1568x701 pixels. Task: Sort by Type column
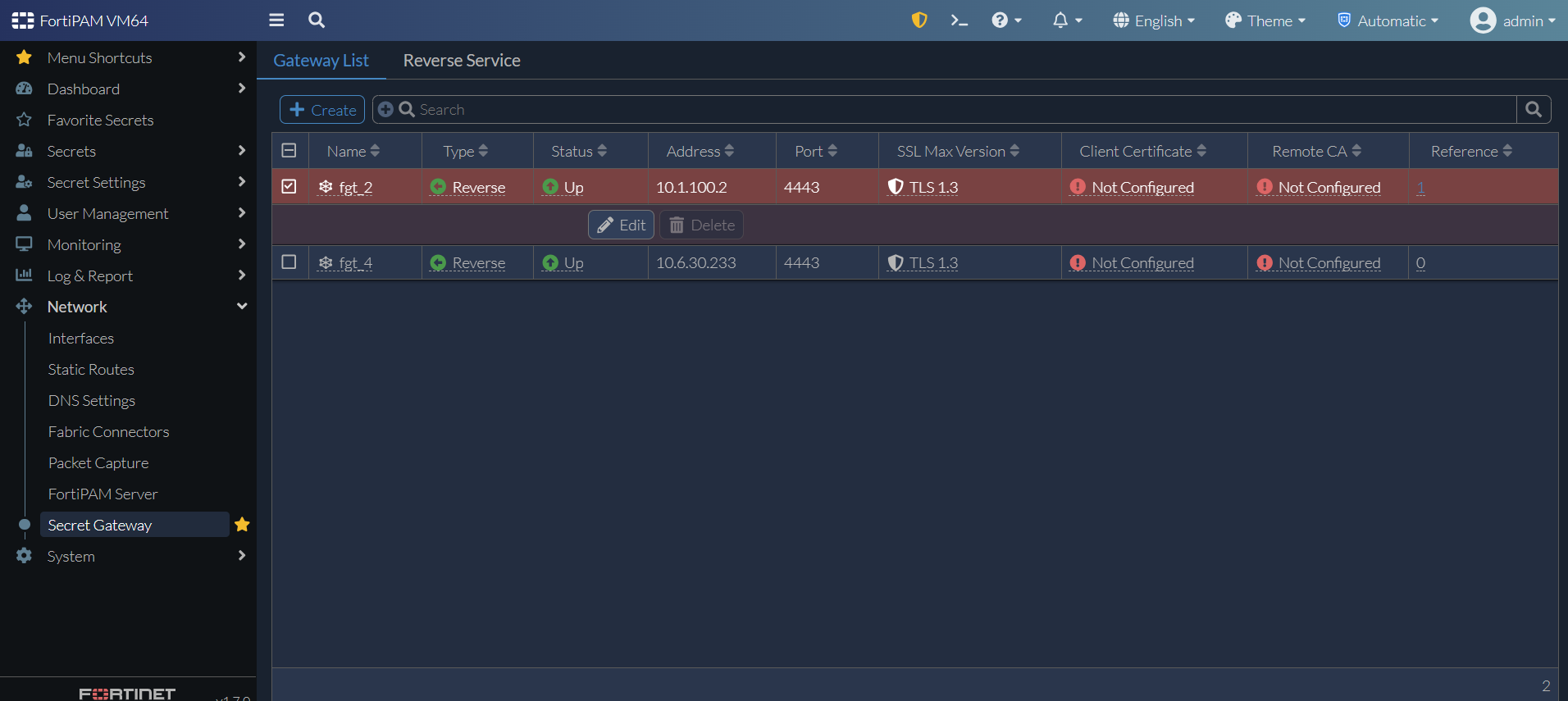click(466, 151)
